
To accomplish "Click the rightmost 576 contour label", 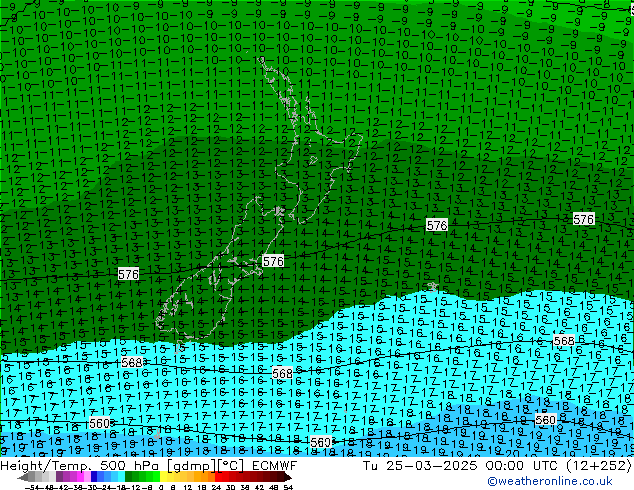I will click(x=583, y=219).
